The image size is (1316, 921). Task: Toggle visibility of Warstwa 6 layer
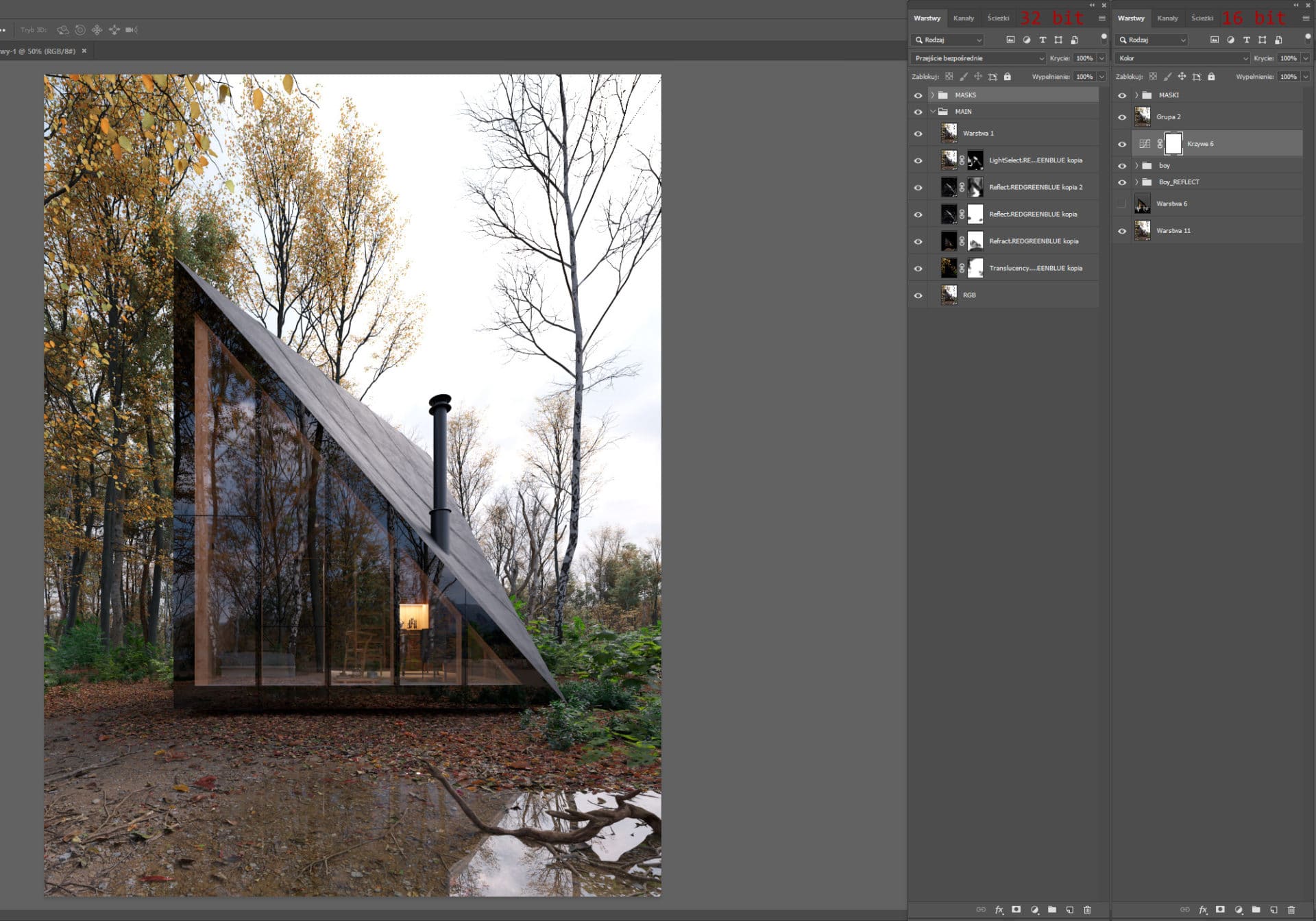pos(1121,204)
